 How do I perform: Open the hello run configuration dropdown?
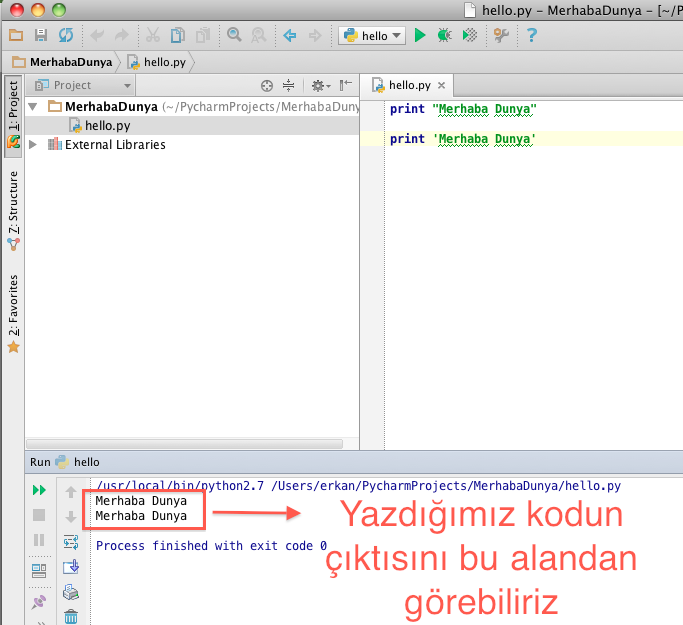[x=372, y=35]
